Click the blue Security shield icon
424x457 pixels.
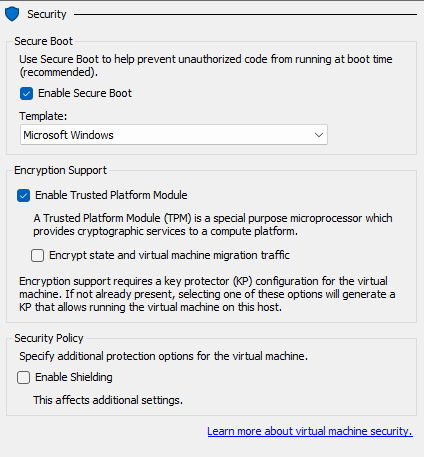[x=12, y=14]
